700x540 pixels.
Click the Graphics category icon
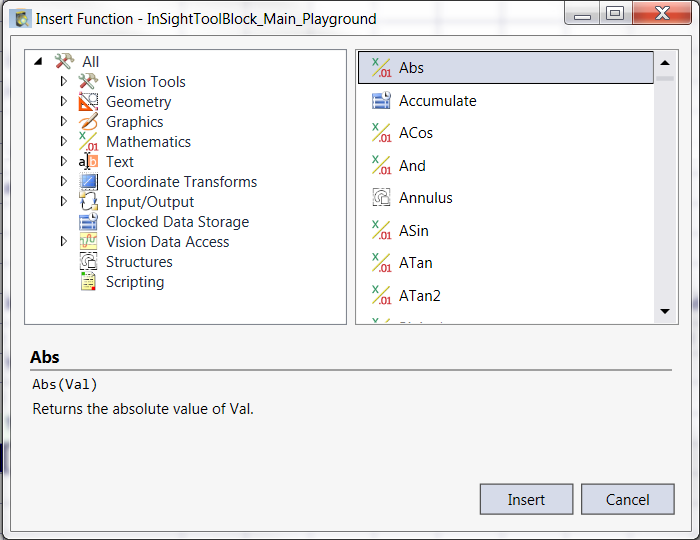coord(88,122)
